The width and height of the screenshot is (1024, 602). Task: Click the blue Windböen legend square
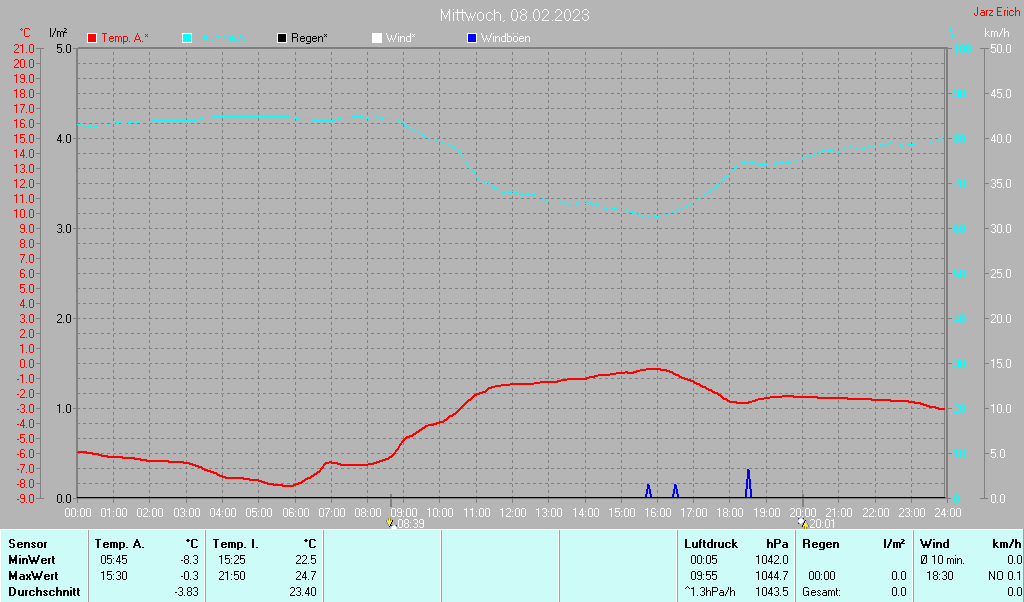472,38
